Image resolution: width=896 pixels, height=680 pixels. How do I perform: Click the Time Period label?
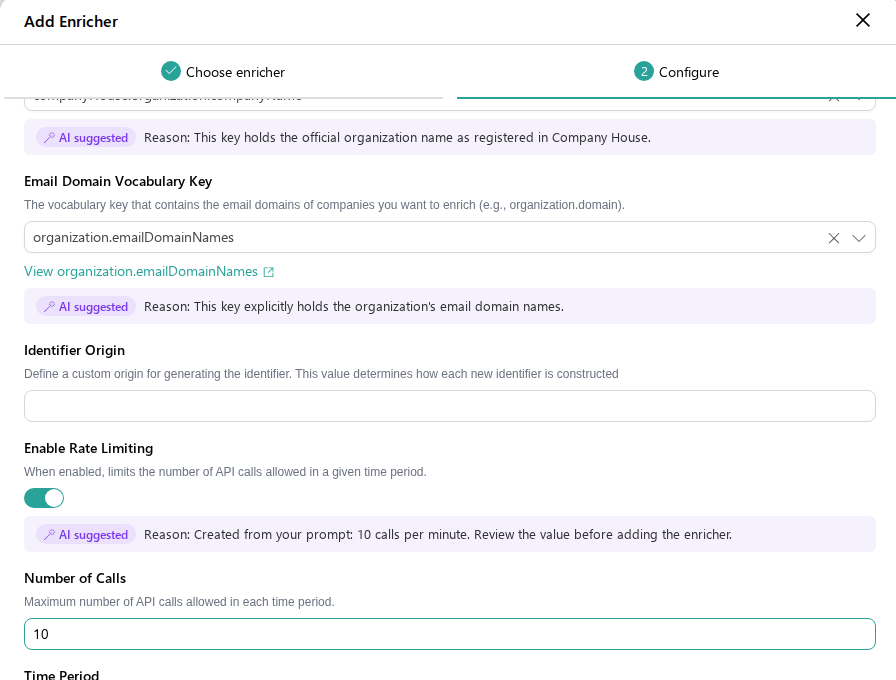(62, 674)
